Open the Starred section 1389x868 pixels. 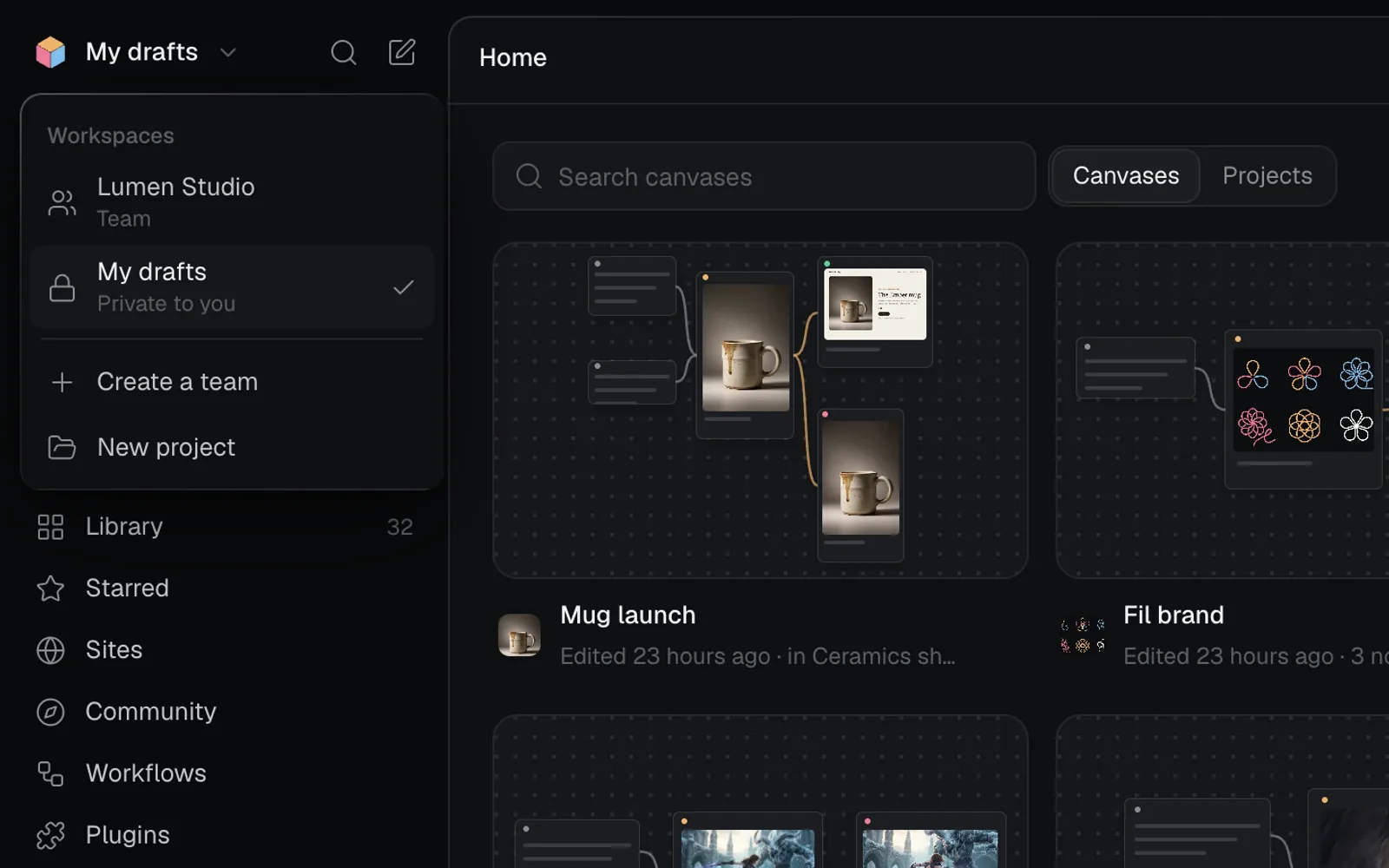[224, 589]
